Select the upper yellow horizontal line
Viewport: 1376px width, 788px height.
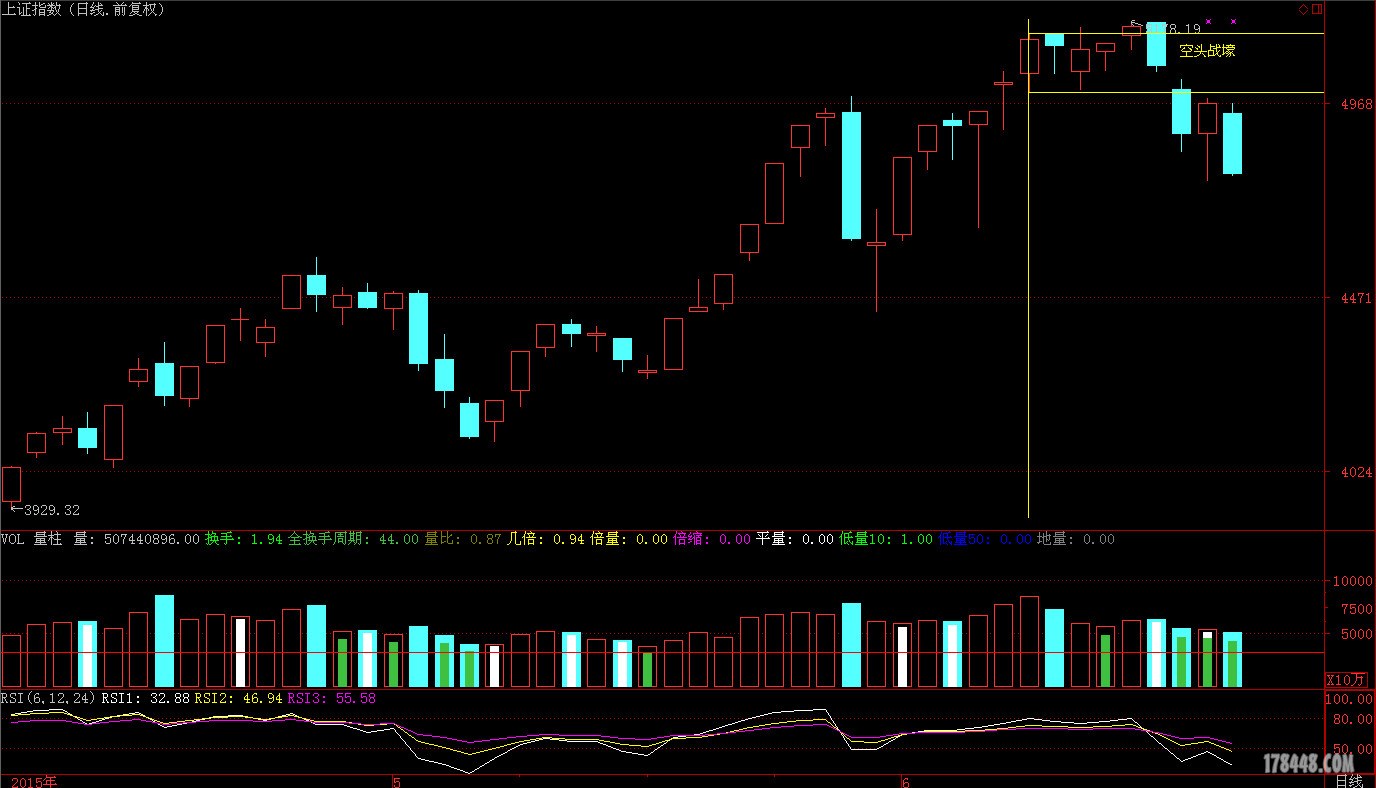pyautogui.click(x=1176, y=33)
